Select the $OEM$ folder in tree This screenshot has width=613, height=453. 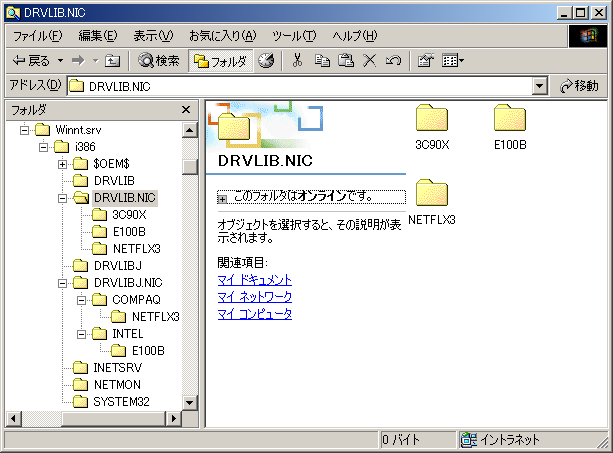pos(111,164)
